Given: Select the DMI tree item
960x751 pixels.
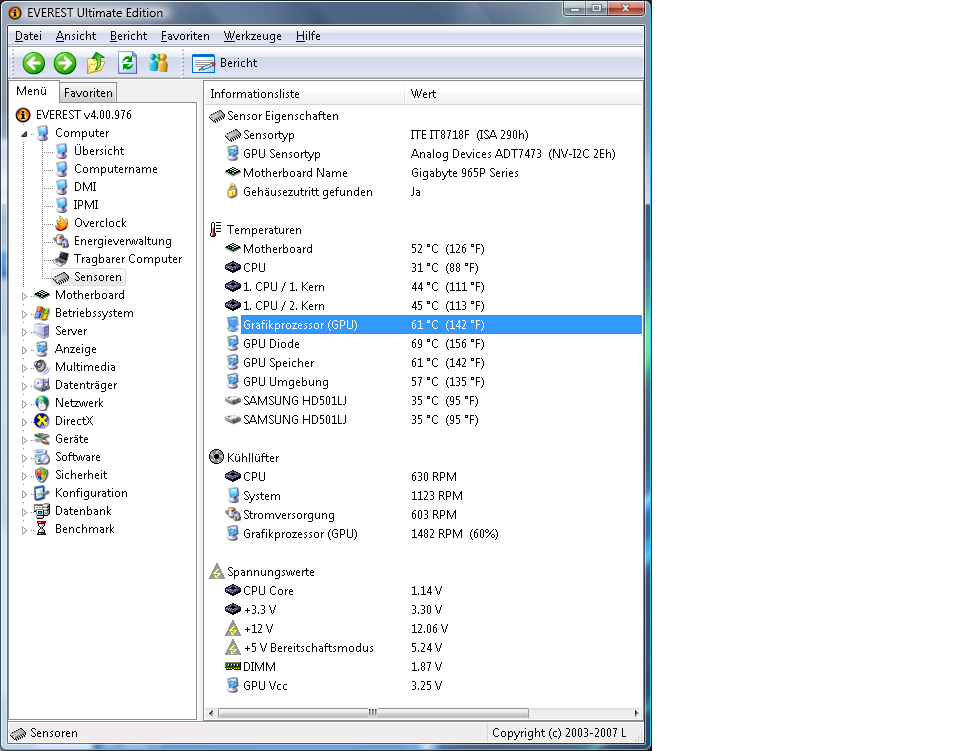Looking at the screenshot, I should 85,187.
